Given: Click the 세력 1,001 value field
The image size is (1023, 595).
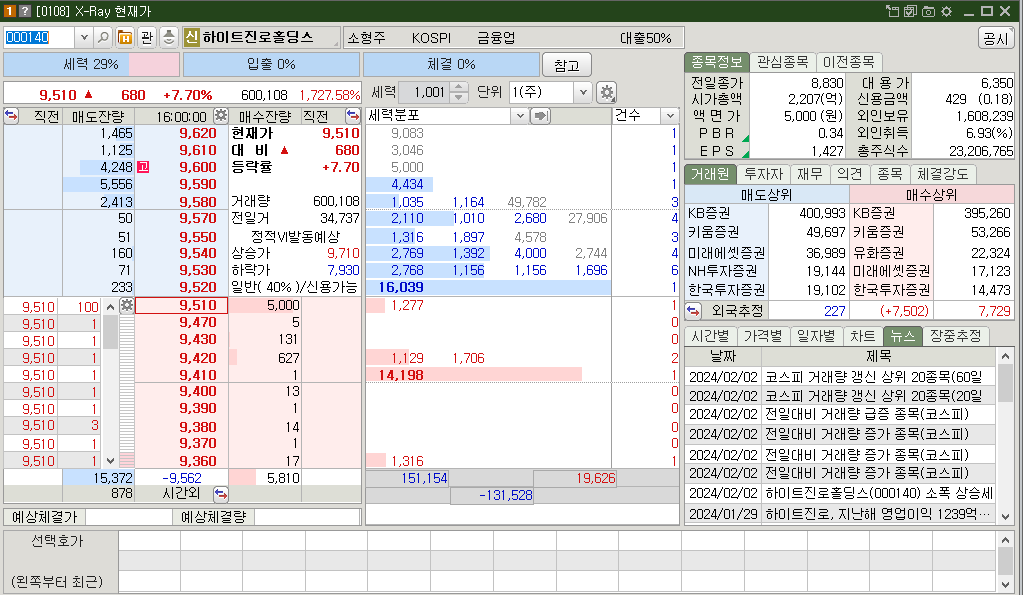Looking at the screenshot, I should (x=424, y=93).
